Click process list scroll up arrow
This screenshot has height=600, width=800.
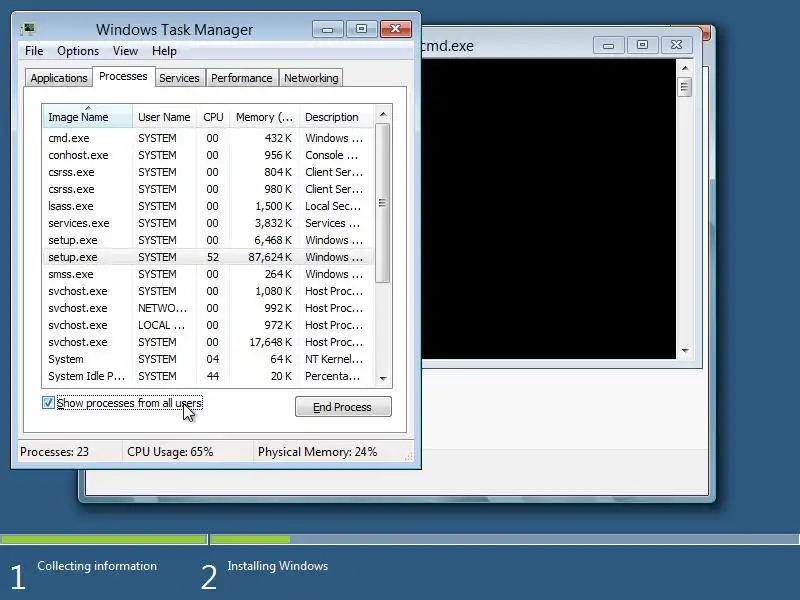click(x=383, y=114)
